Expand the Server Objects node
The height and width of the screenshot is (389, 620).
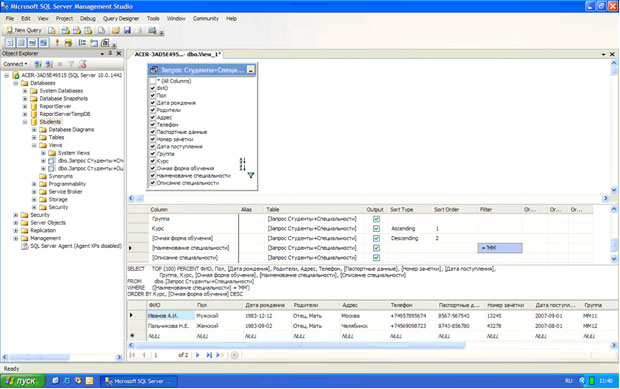pyautogui.click(x=15, y=223)
